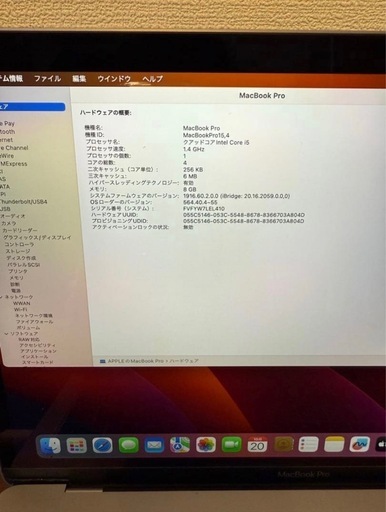Click the ハードウェアの概要 heading

tap(105, 113)
